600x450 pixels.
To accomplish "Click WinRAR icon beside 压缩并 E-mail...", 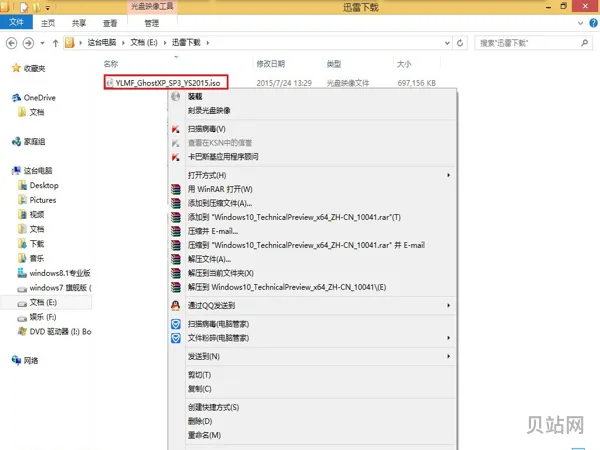I will click(x=176, y=231).
